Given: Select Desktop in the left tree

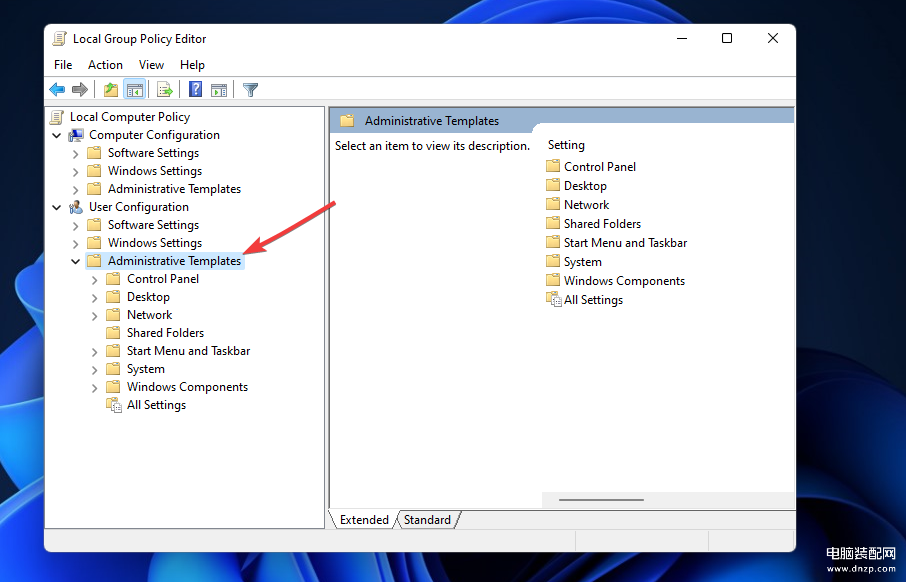Looking at the screenshot, I should pos(148,297).
